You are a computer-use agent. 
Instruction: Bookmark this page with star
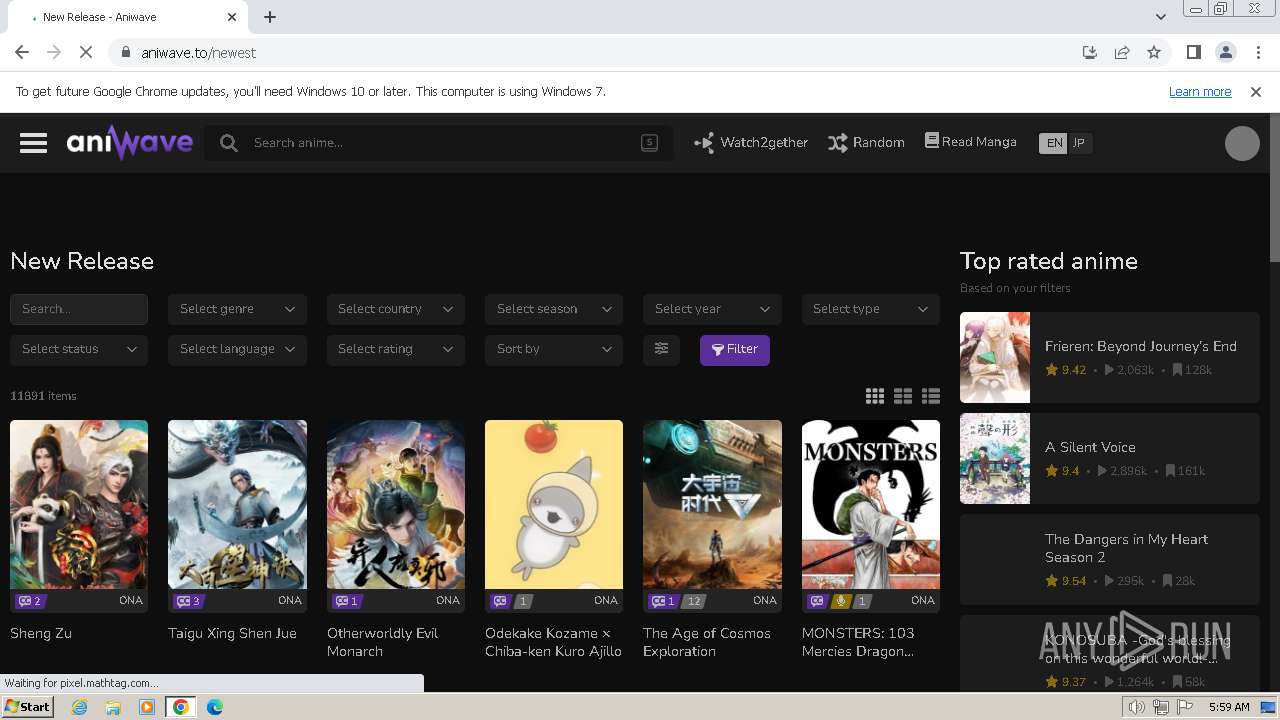[x=1154, y=53]
